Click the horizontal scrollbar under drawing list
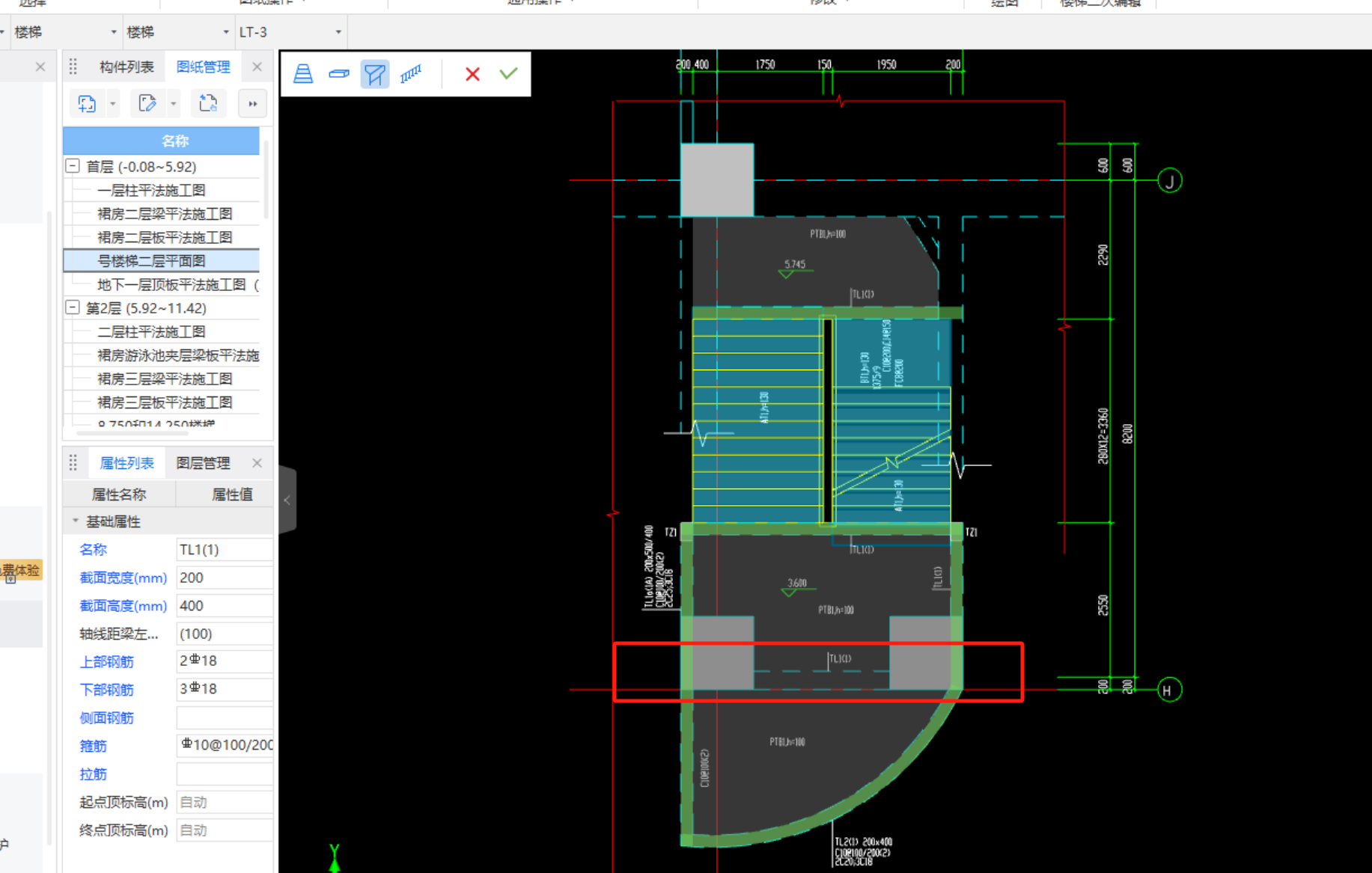 click(132, 432)
